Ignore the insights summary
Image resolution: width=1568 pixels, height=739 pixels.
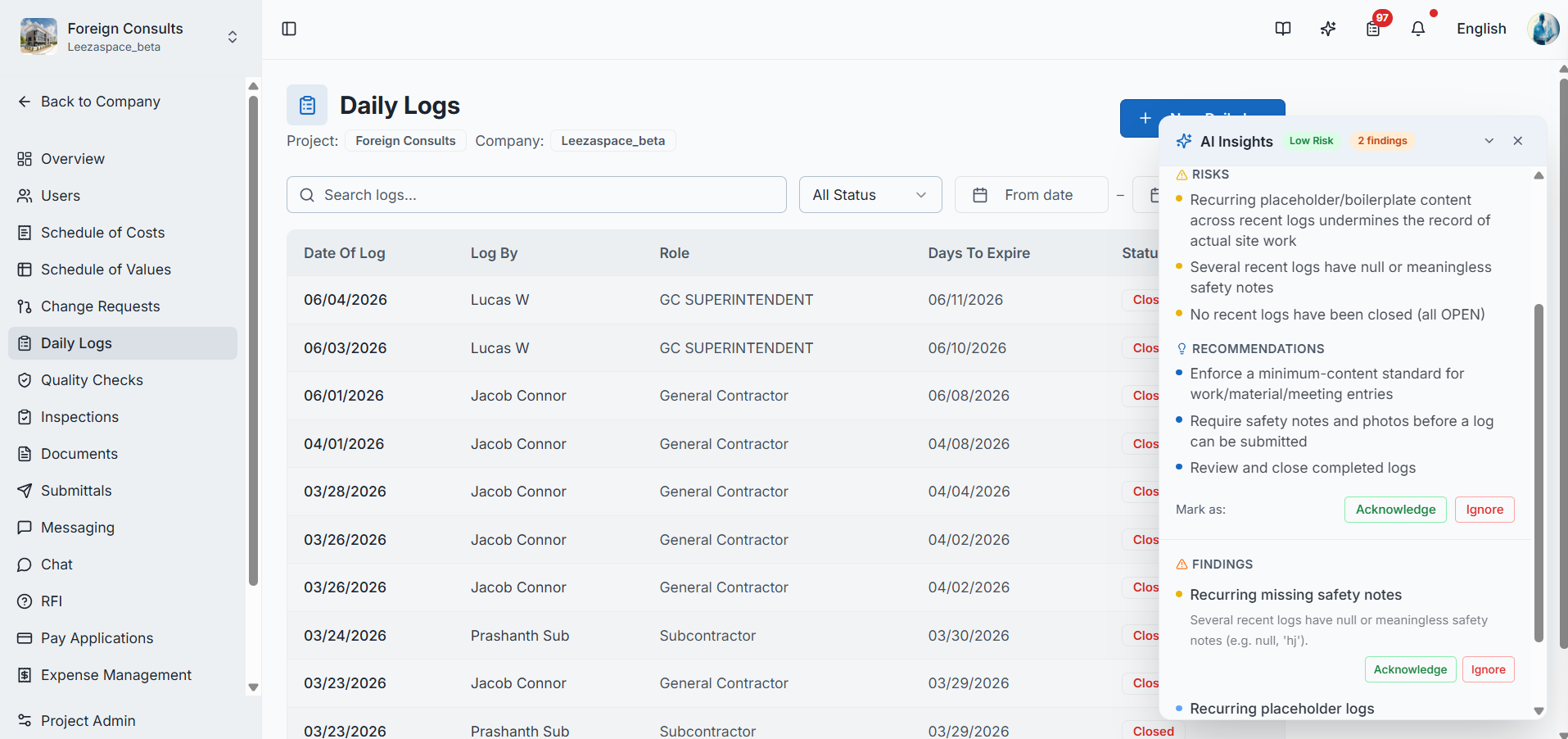(x=1484, y=510)
